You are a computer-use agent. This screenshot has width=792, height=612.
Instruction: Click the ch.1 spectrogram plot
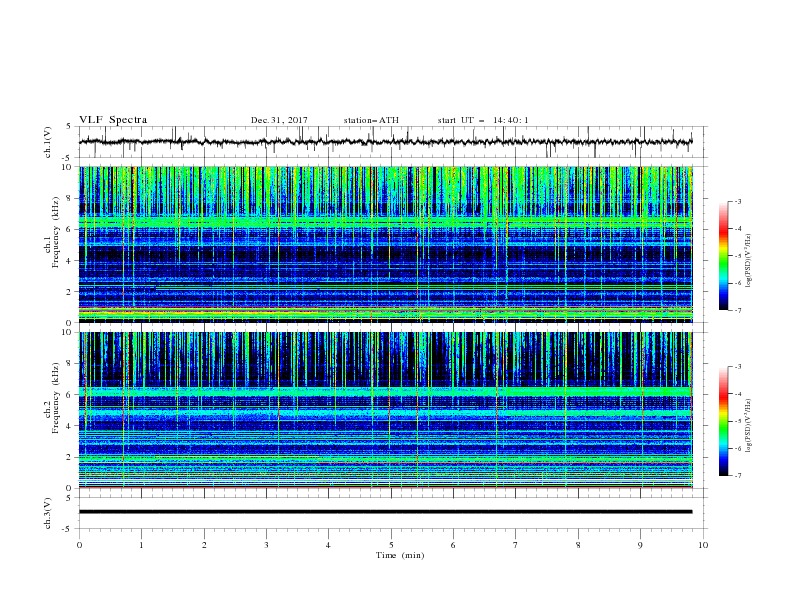[386, 244]
